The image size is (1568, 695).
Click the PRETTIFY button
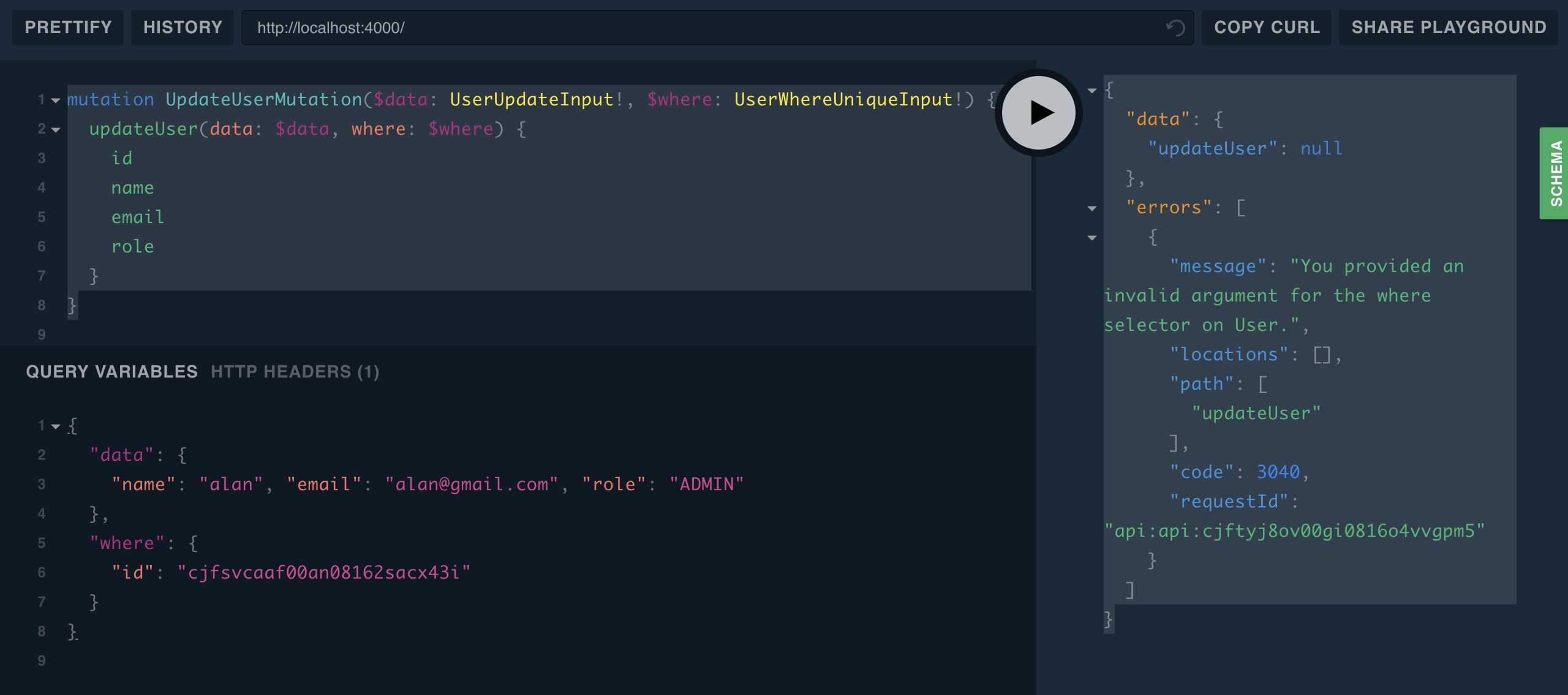click(x=68, y=28)
